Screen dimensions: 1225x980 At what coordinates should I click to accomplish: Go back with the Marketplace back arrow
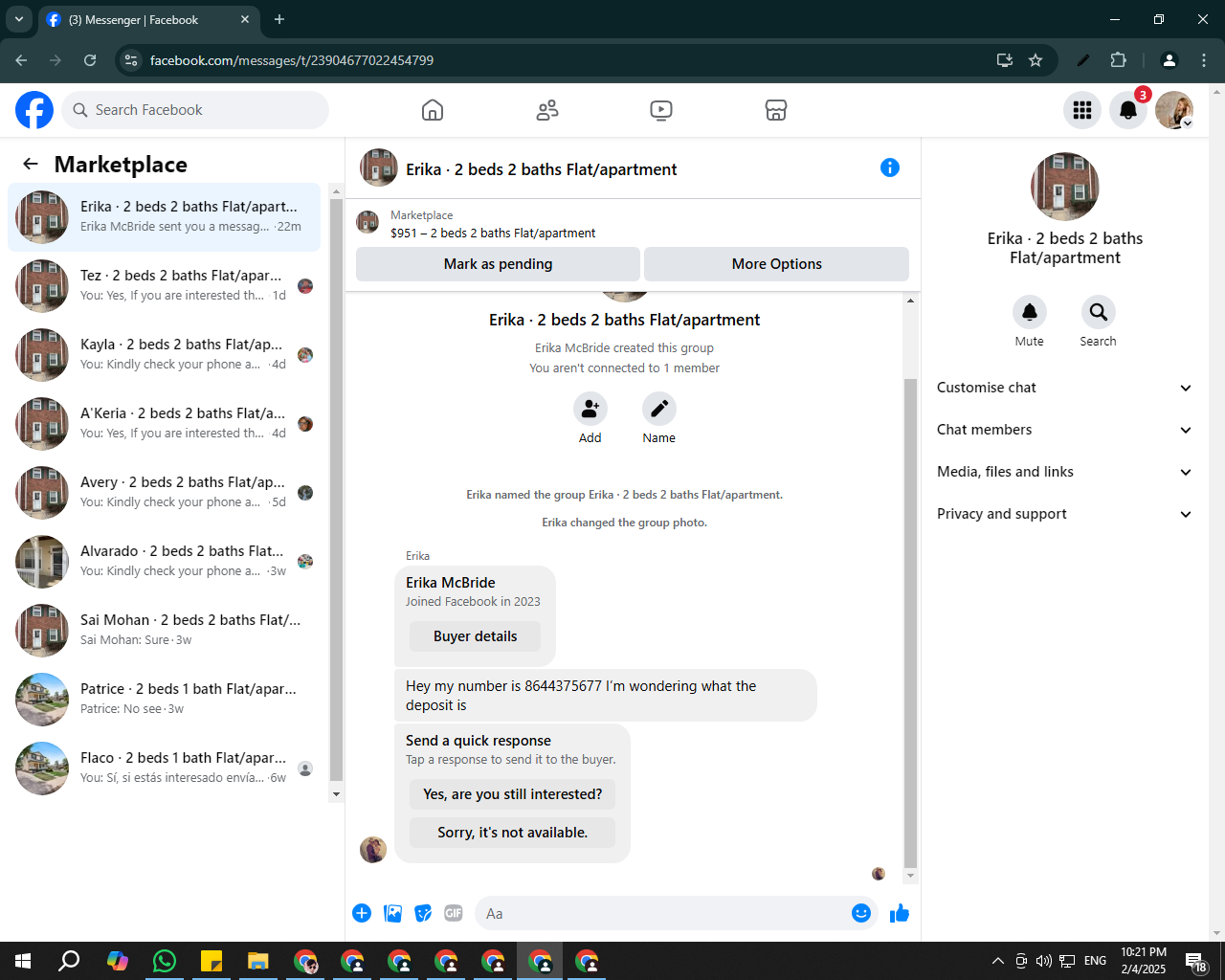pos(31,164)
